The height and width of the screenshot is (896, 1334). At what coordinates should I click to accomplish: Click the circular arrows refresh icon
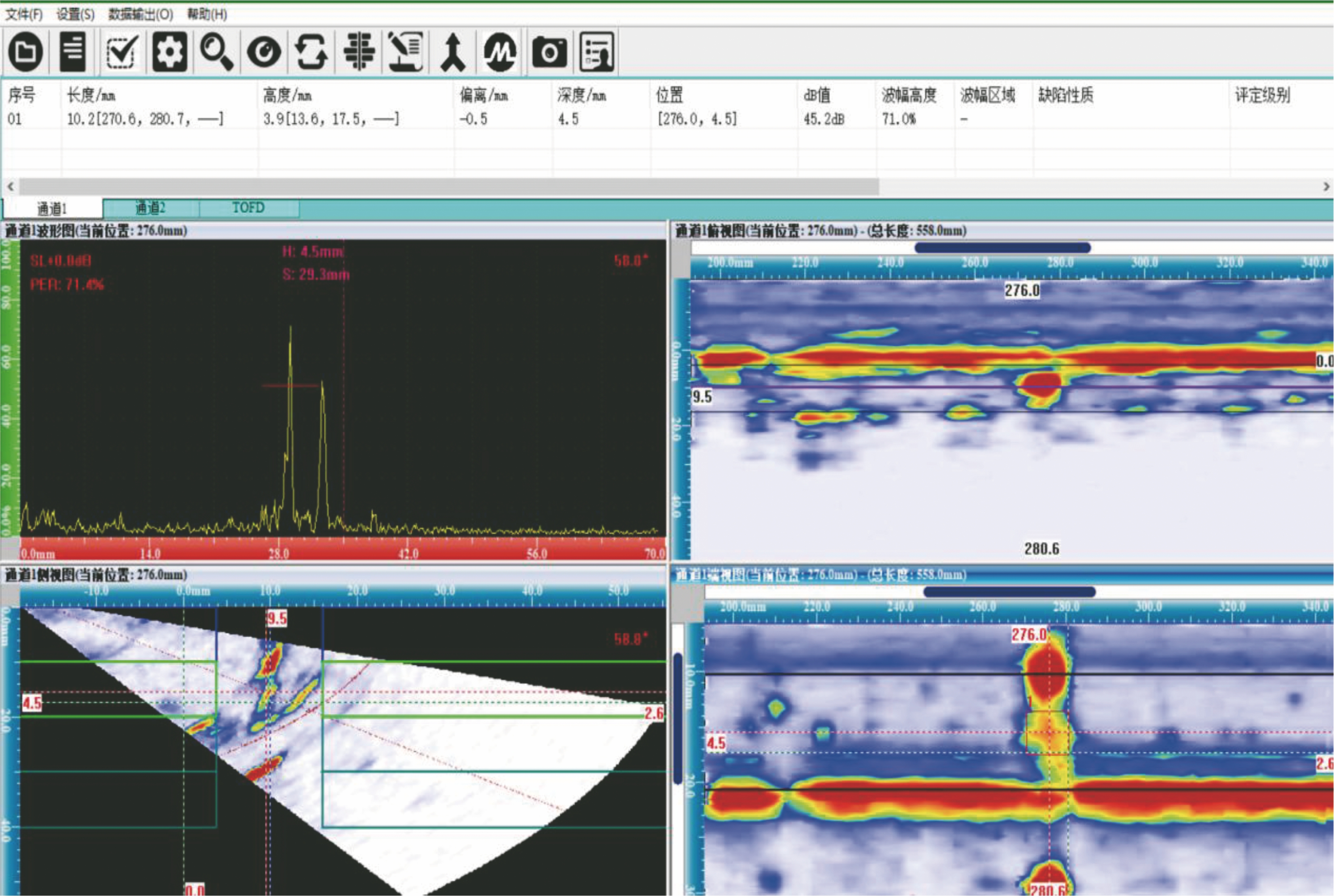(x=311, y=52)
